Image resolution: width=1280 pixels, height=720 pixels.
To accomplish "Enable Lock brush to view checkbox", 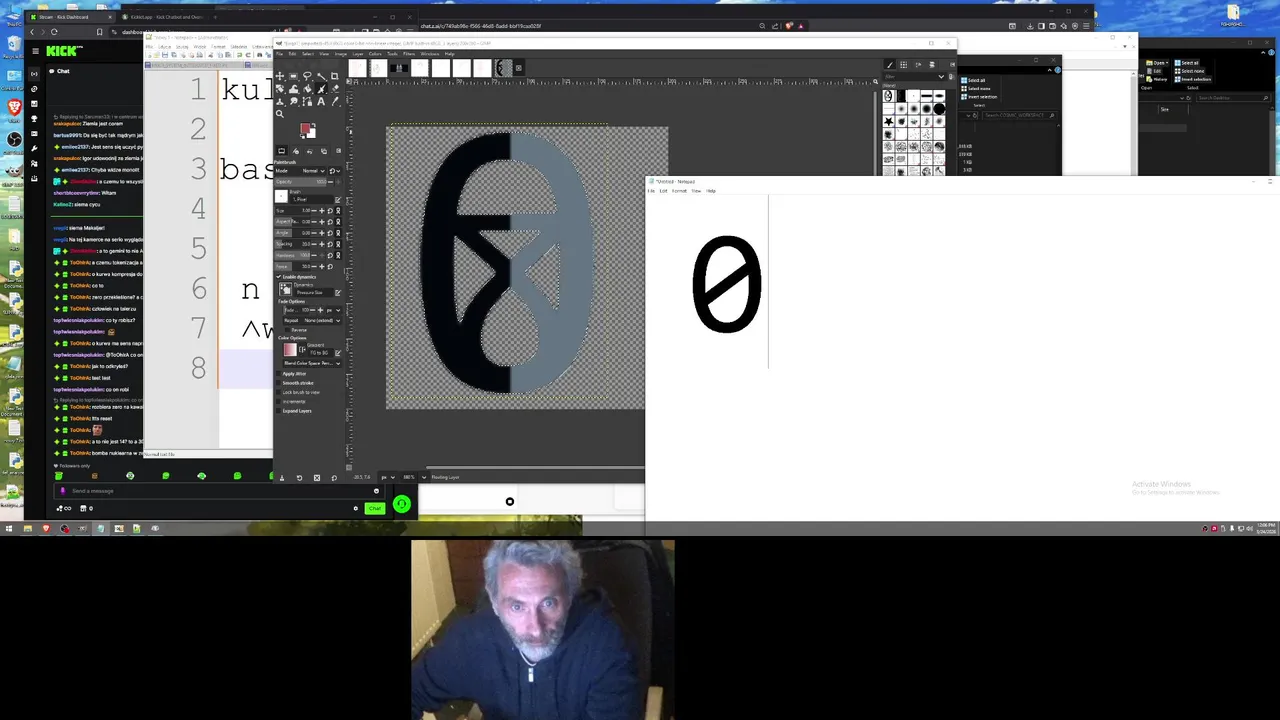I will click(x=278, y=392).
